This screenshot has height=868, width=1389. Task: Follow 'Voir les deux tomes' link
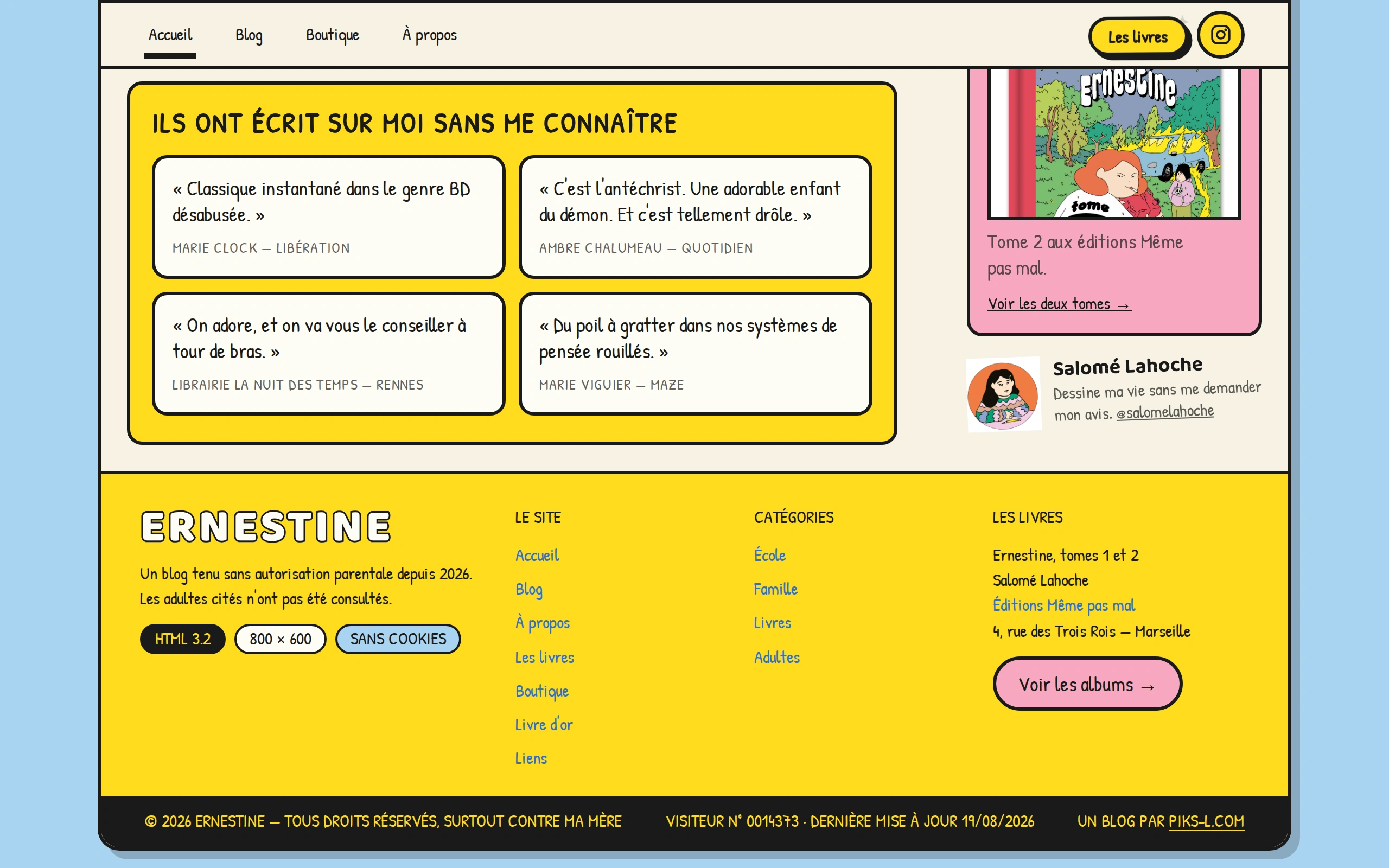click(x=1059, y=304)
